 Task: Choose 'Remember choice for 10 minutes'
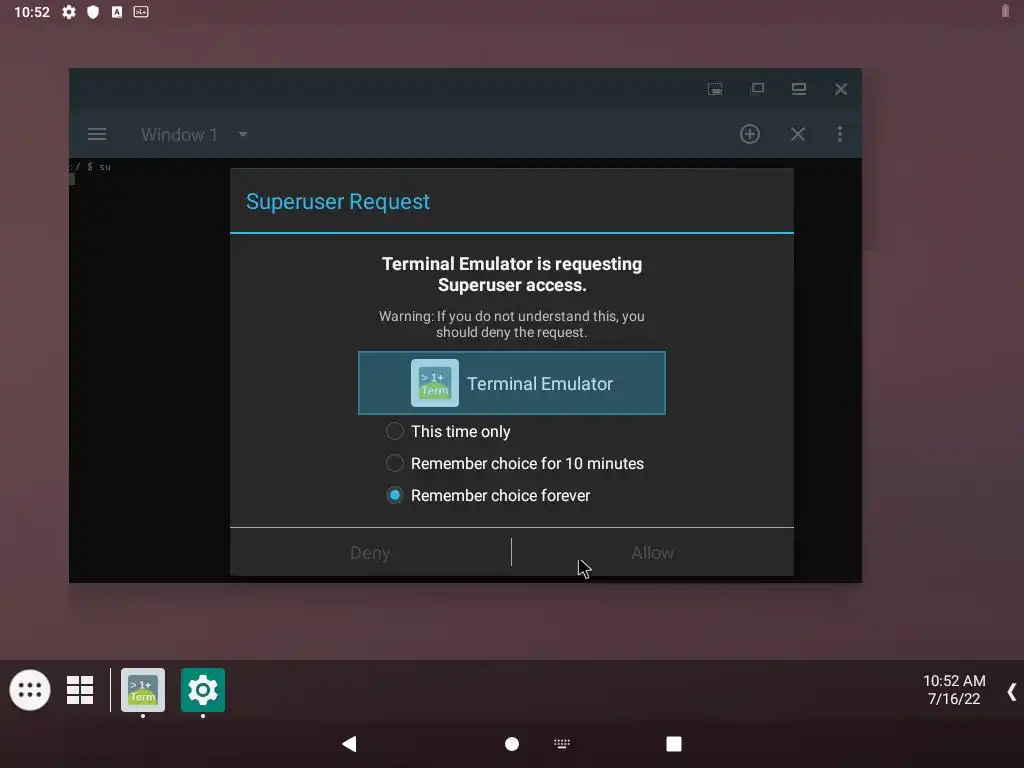515,464
